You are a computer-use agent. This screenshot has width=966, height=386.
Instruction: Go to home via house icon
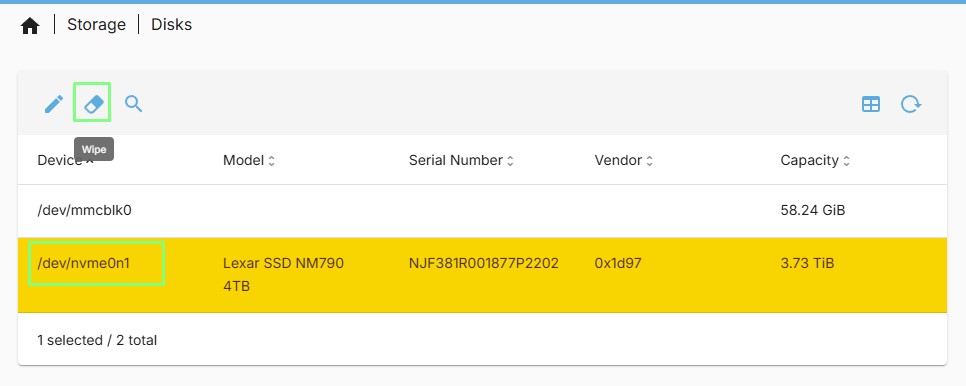(30, 26)
